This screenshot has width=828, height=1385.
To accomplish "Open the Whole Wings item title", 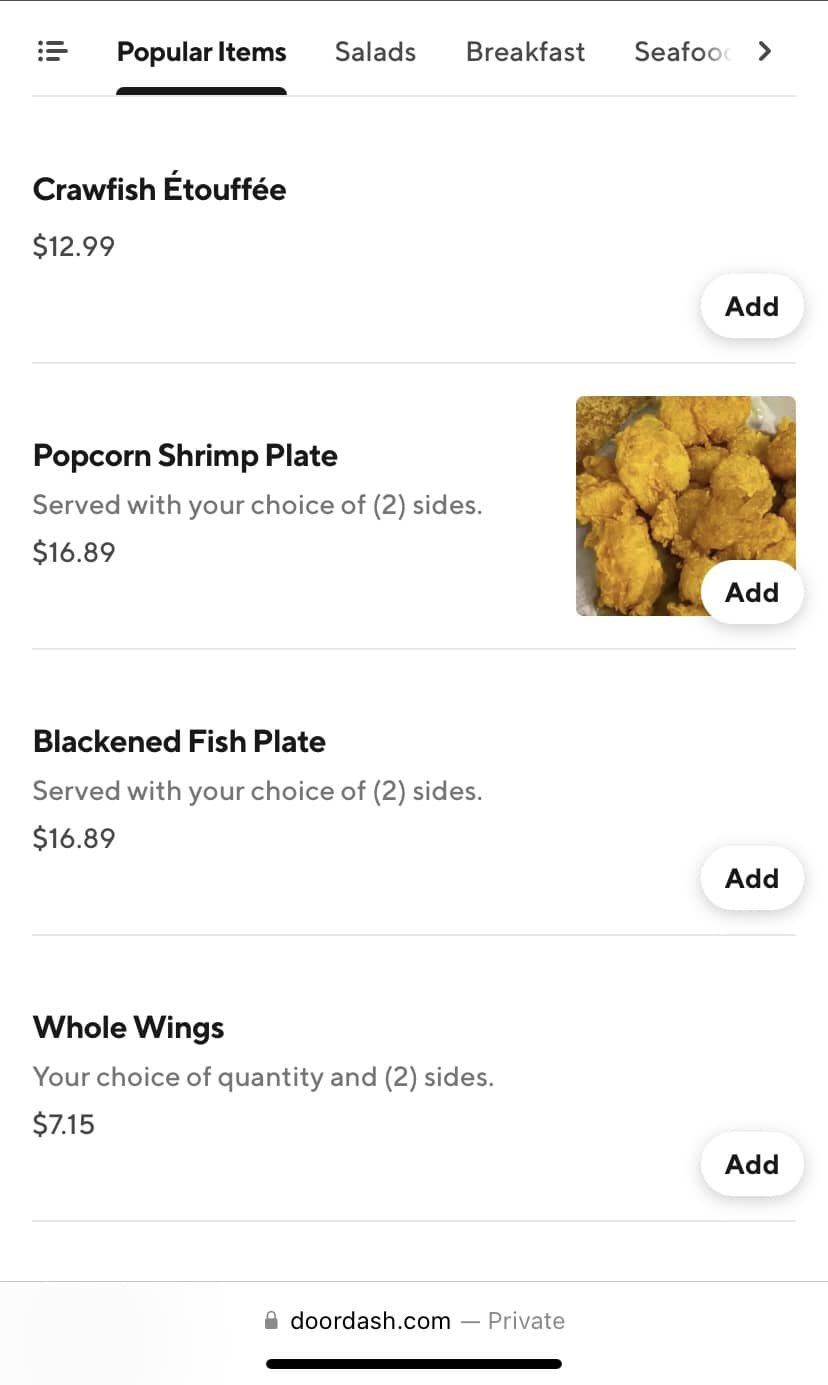I will (128, 1027).
